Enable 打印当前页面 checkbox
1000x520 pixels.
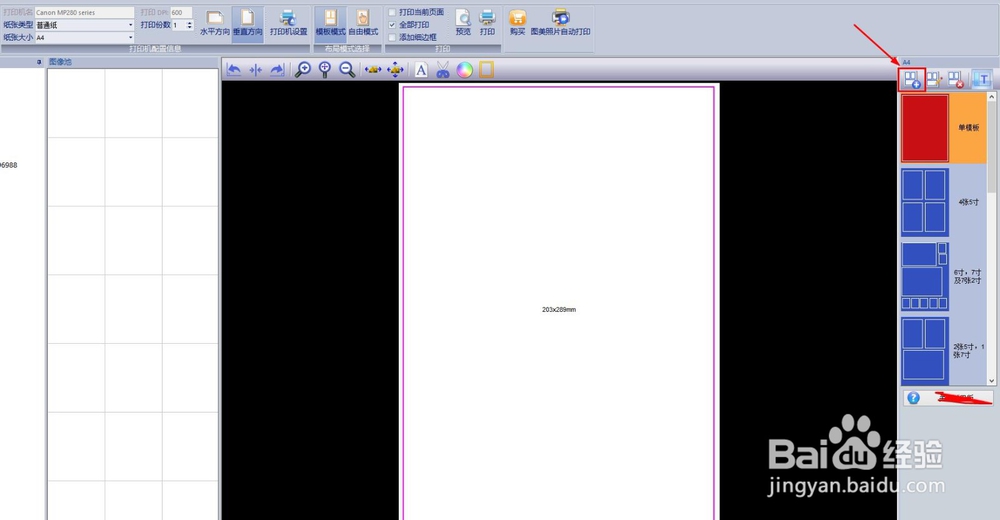(x=392, y=12)
